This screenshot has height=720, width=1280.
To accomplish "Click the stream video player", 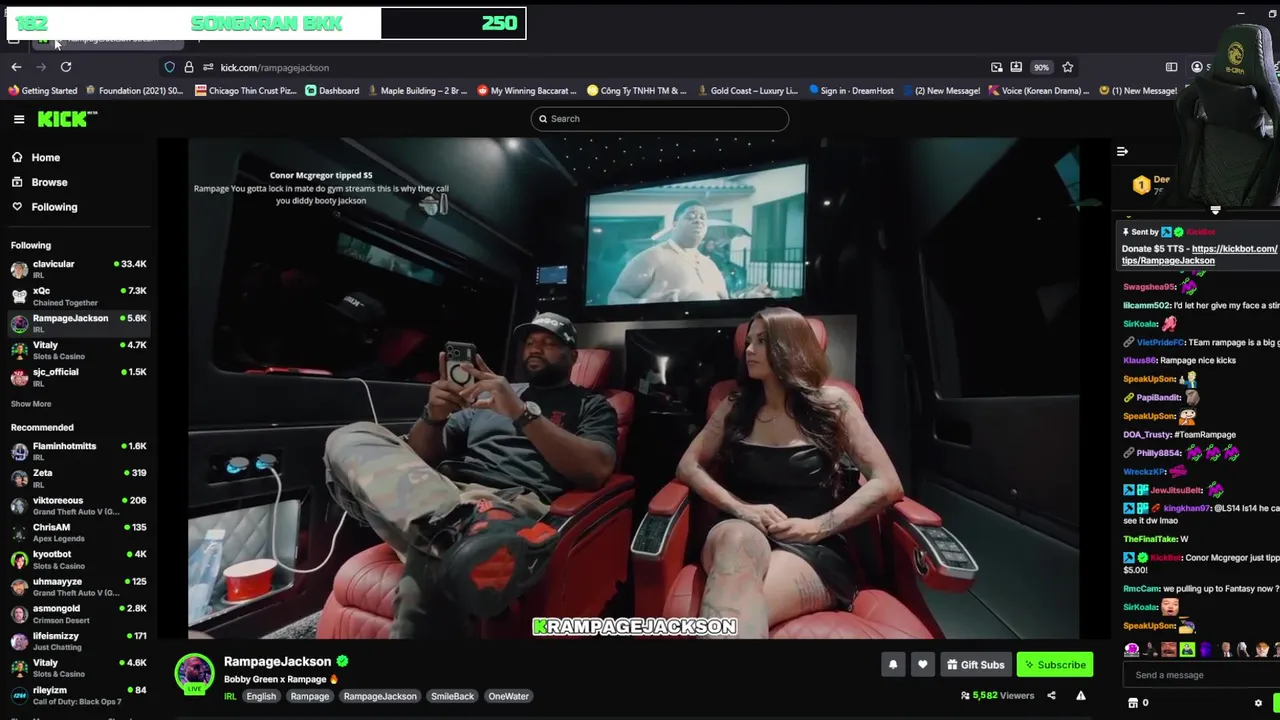I will (634, 388).
